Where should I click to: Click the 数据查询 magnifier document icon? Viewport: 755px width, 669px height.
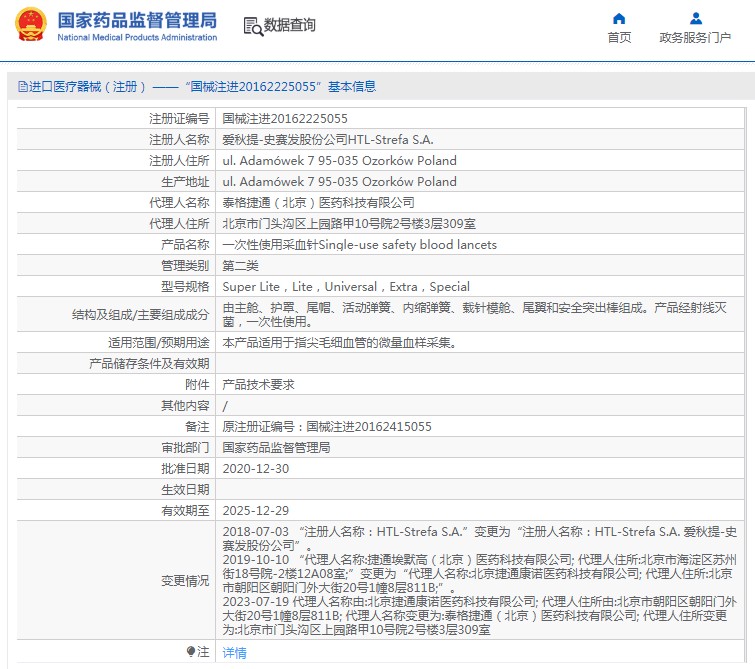[x=252, y=26]
